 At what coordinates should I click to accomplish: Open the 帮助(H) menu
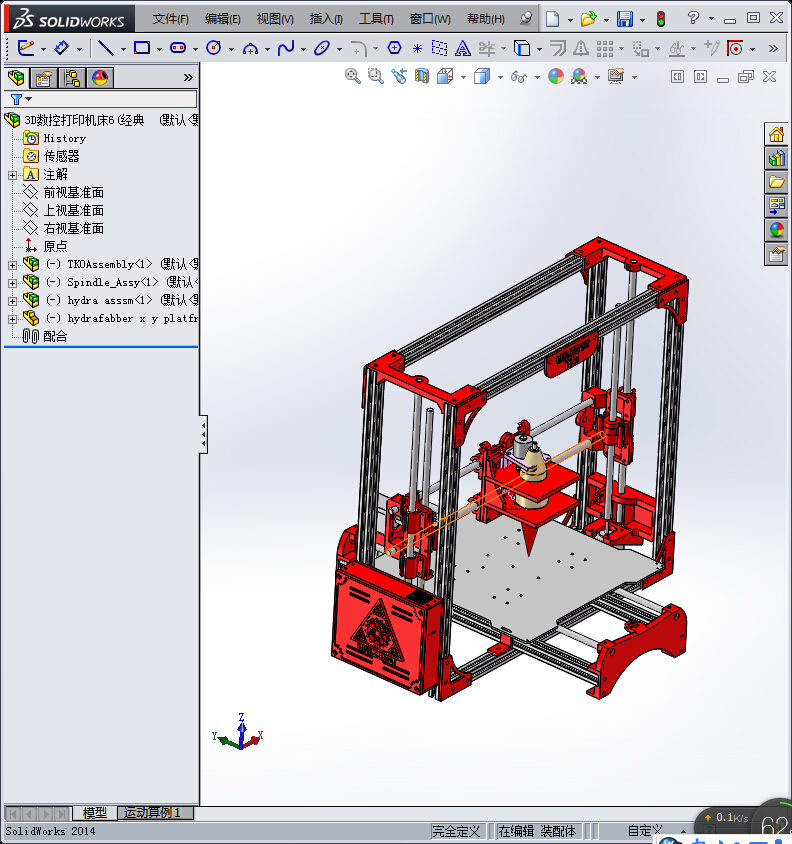486,19
